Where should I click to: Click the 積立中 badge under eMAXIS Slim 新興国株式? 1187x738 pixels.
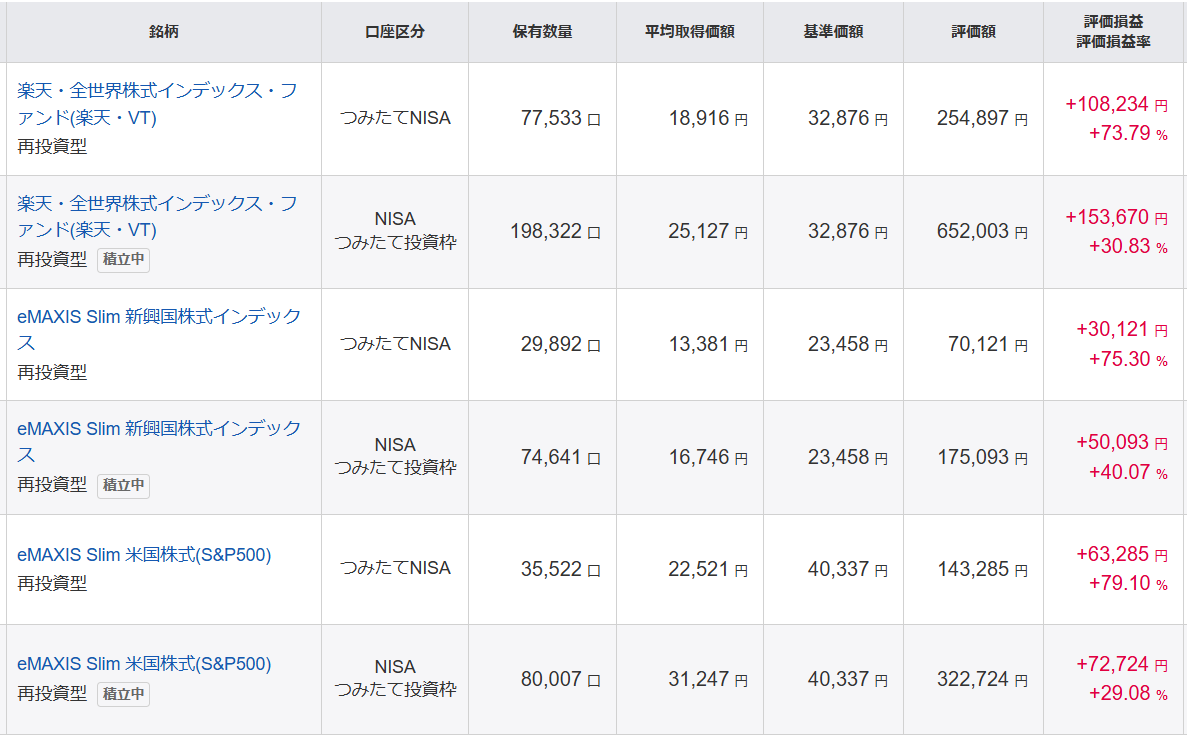click(124, 486)
